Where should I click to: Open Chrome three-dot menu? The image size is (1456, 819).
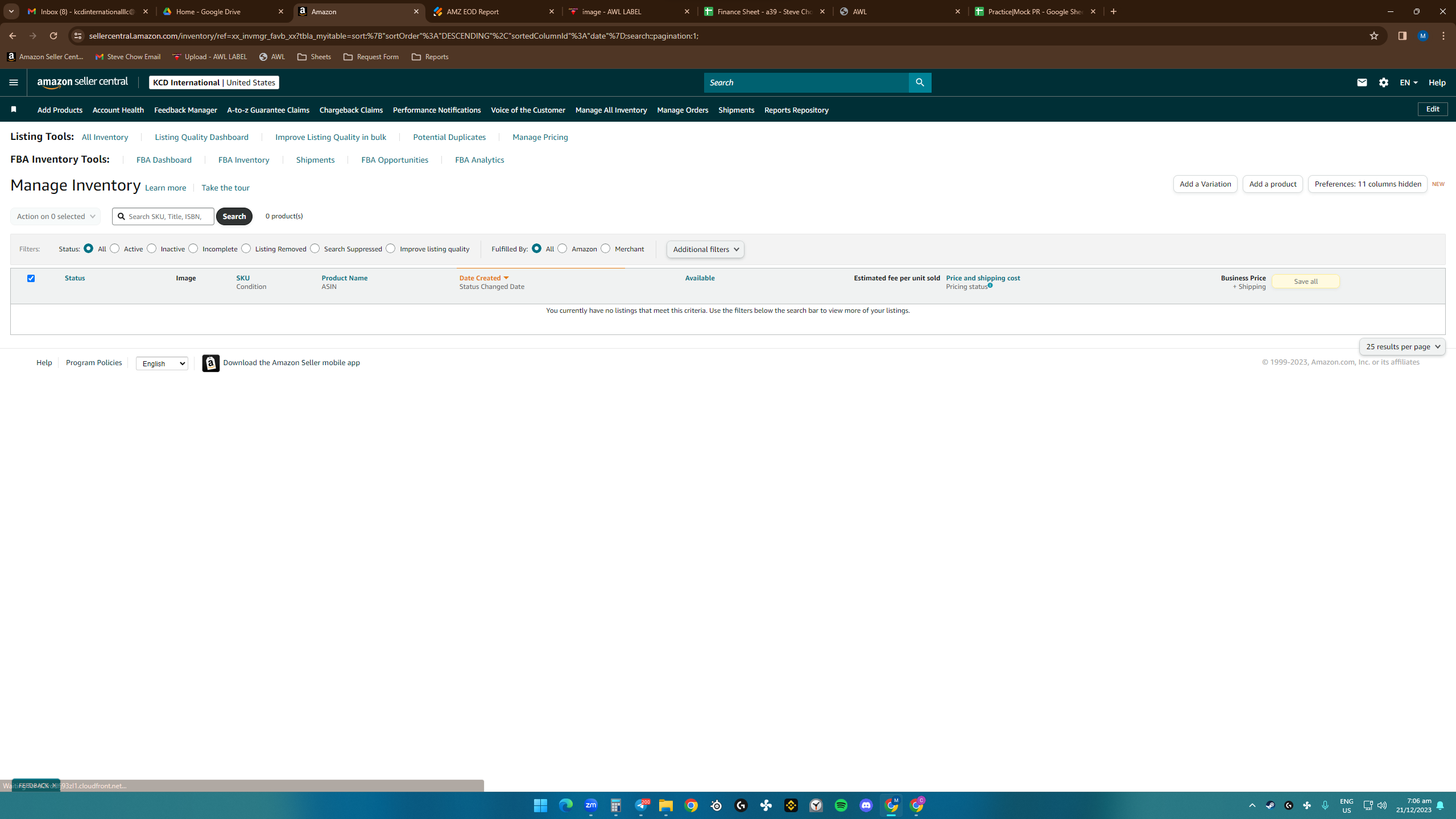[x=1443, y=36]
